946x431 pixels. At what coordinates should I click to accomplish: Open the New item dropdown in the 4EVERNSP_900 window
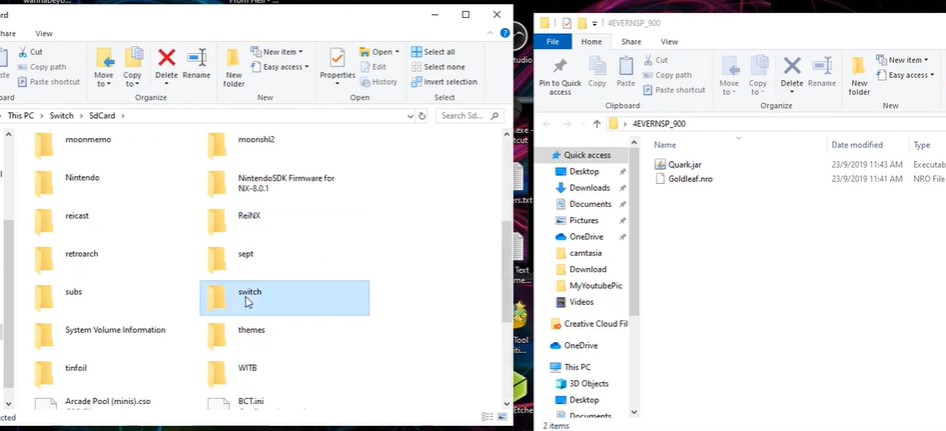(903, 60)
